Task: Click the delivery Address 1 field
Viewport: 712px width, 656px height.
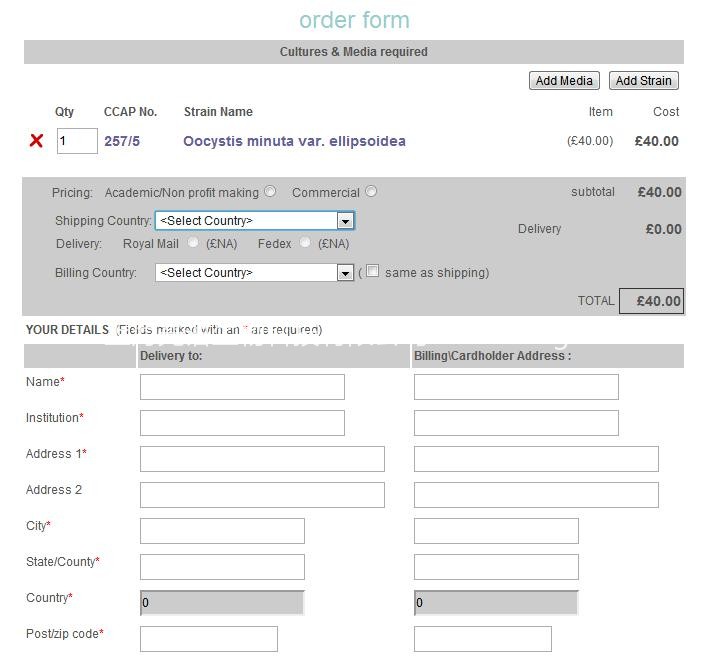Action: (262, 459)
